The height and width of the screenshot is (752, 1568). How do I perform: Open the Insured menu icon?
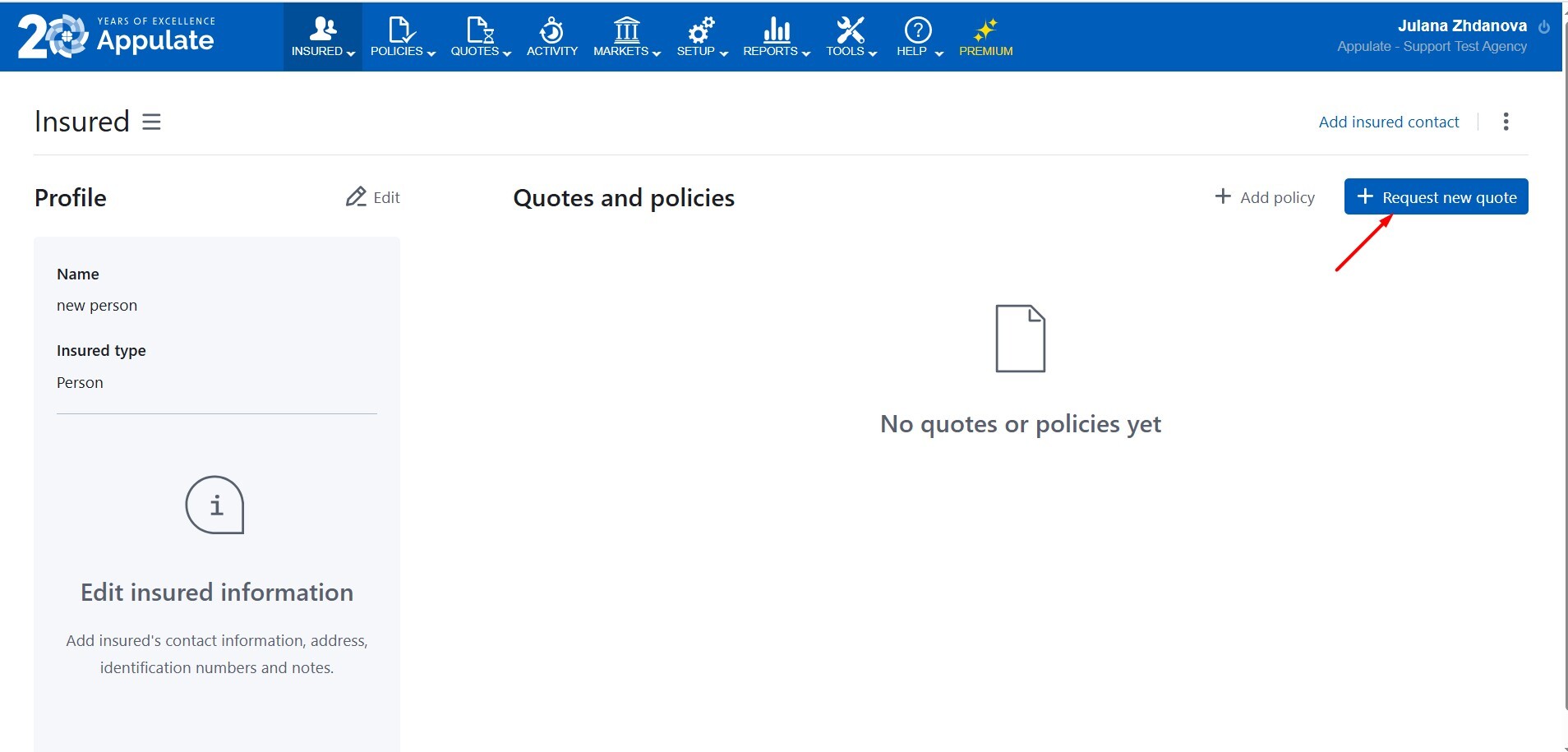click(322, 30)
